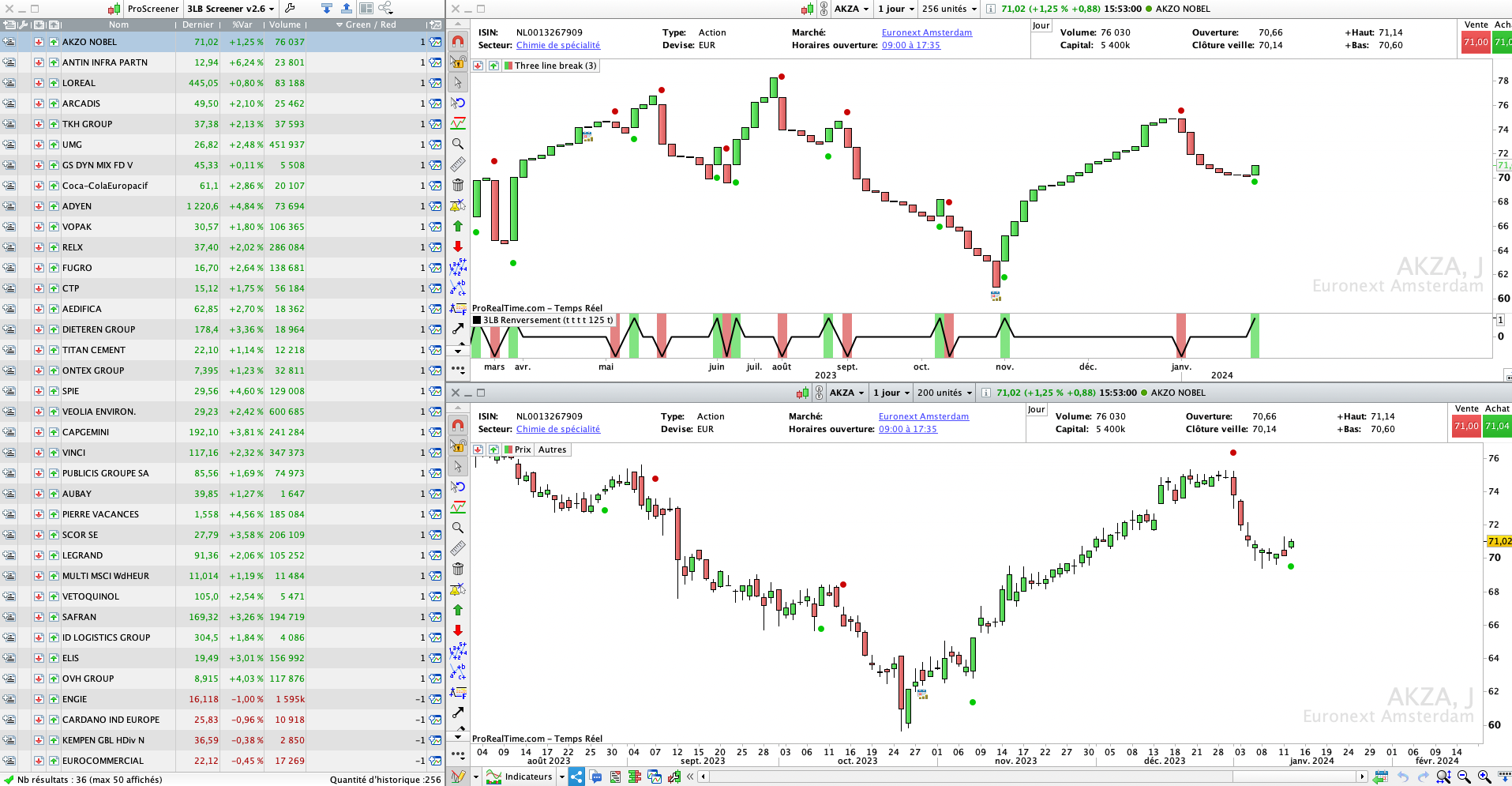
Task: Open Chimie de spécialité link in bottom chart
Action: point(558,429)
